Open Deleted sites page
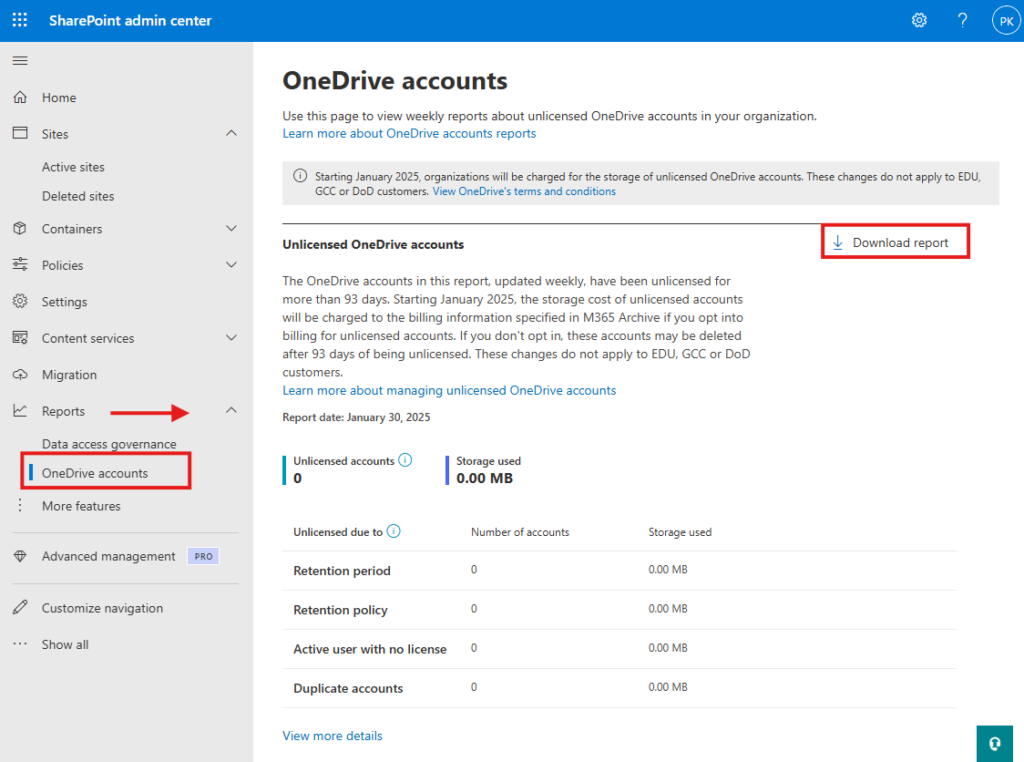 click(x=78, y=196)
